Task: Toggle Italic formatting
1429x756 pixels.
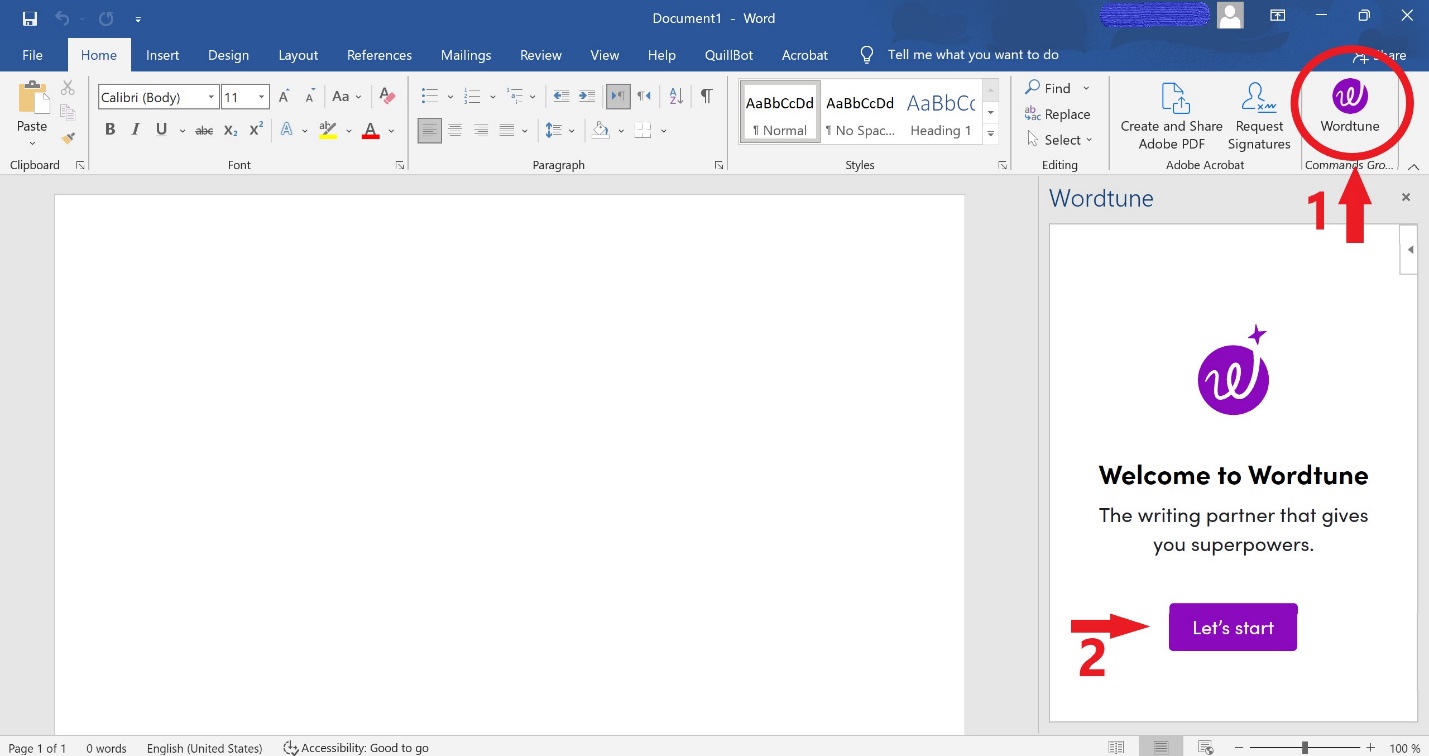Action: [136, 130]
